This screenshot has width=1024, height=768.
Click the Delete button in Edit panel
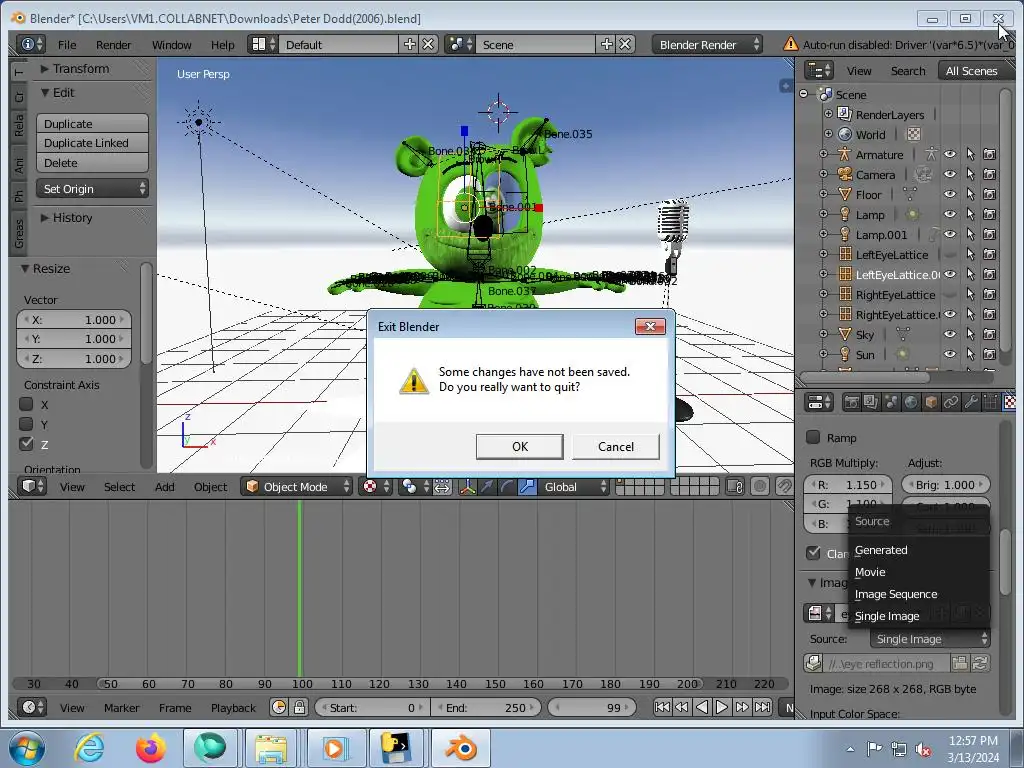(92, 163)
